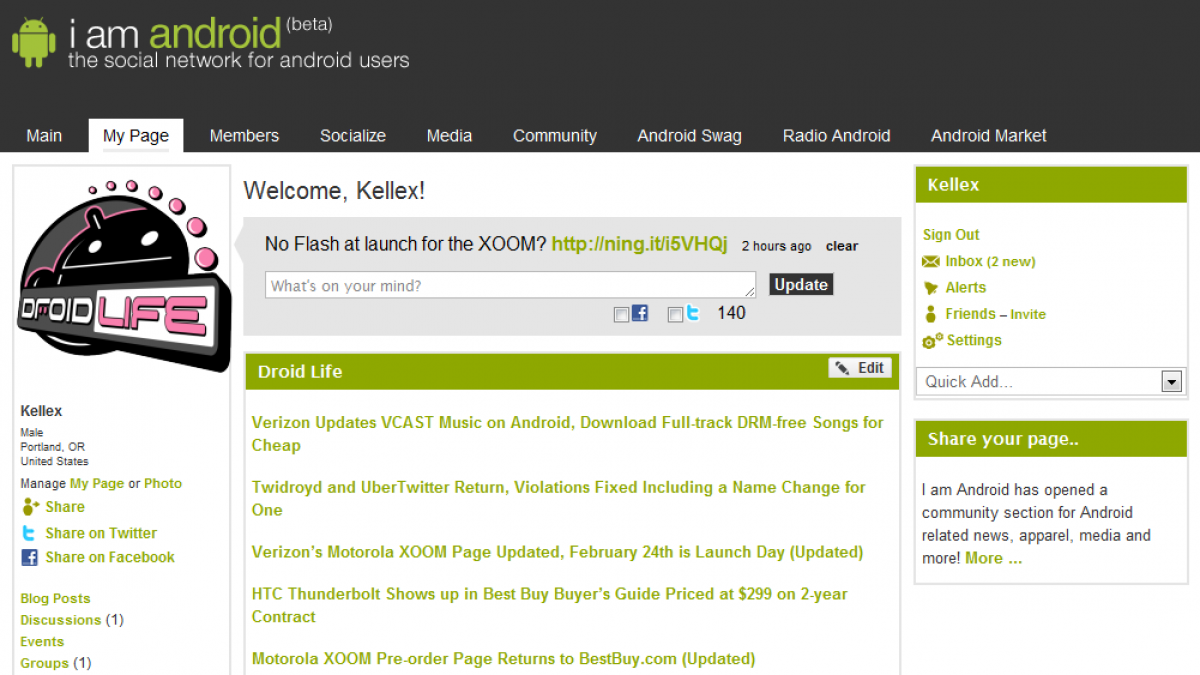1200x675 pixels.
Task: Click the Facebook icon beside Share on Facebook
Action: tap(30, 558)
